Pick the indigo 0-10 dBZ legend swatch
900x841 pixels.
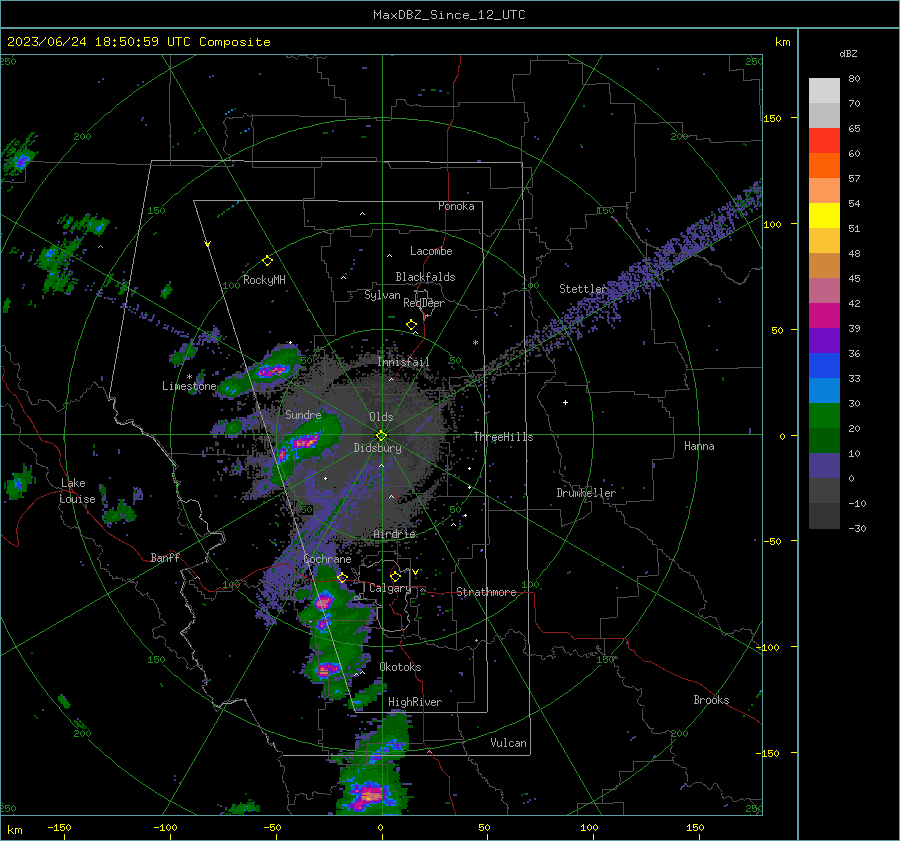point(824,466)
